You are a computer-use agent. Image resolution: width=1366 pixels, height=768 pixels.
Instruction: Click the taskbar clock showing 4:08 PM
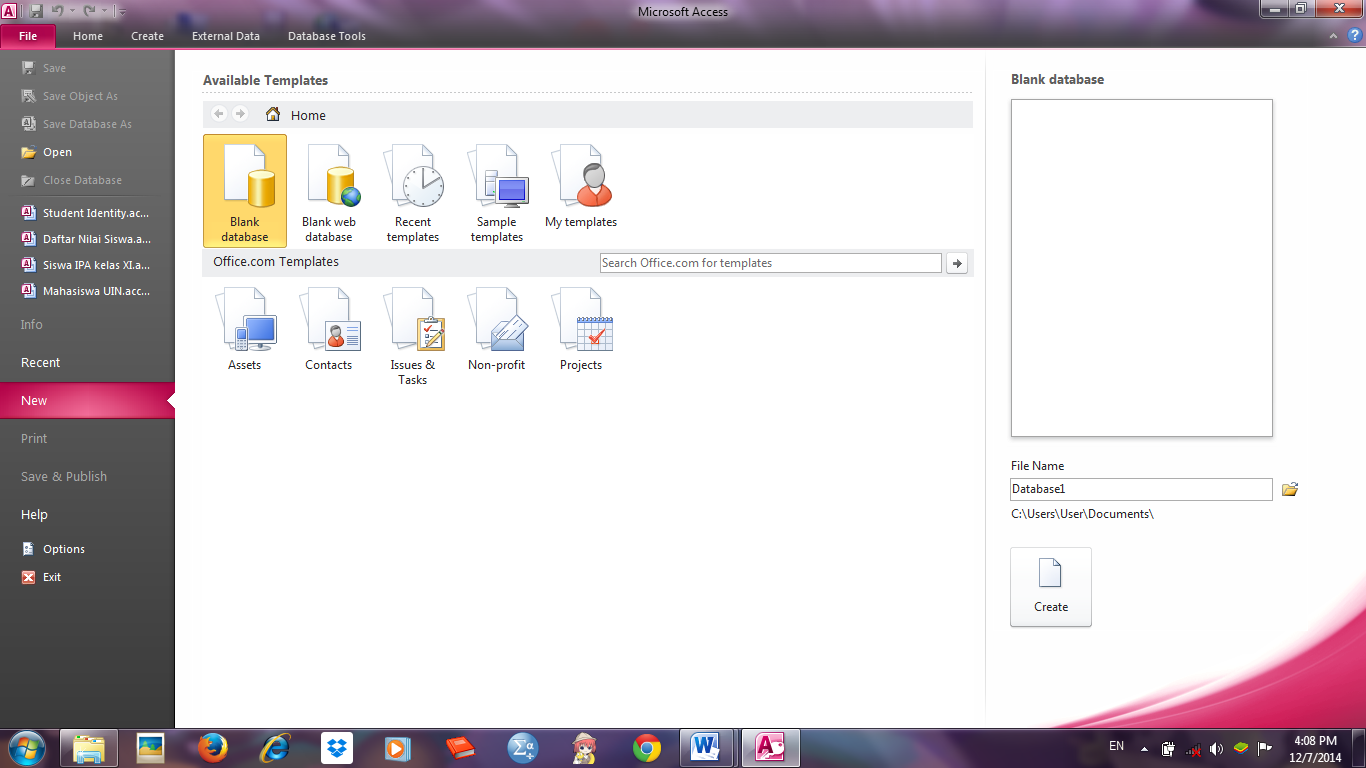[x=1315, y=748]
